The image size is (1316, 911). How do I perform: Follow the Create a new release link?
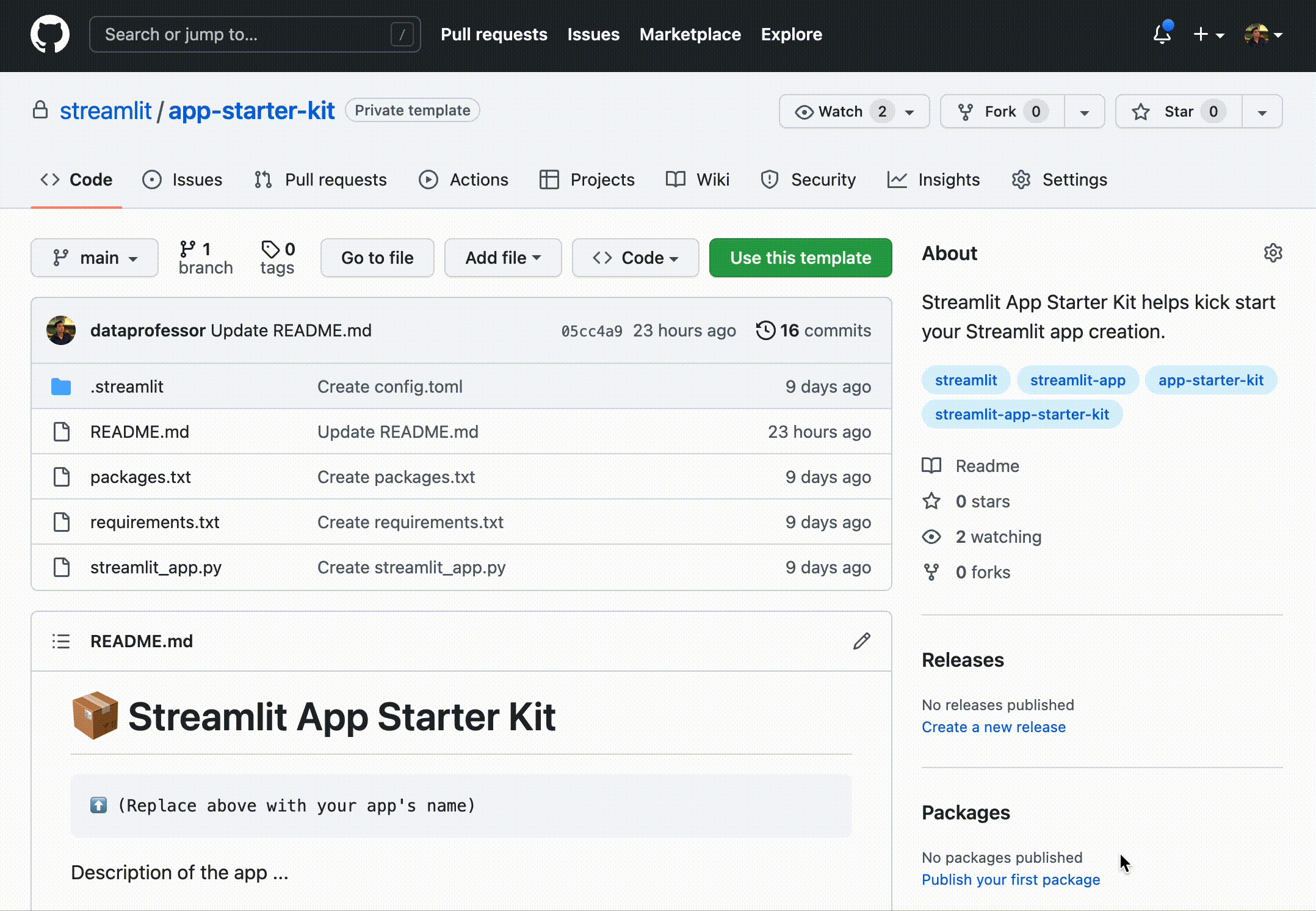point(994,727)
